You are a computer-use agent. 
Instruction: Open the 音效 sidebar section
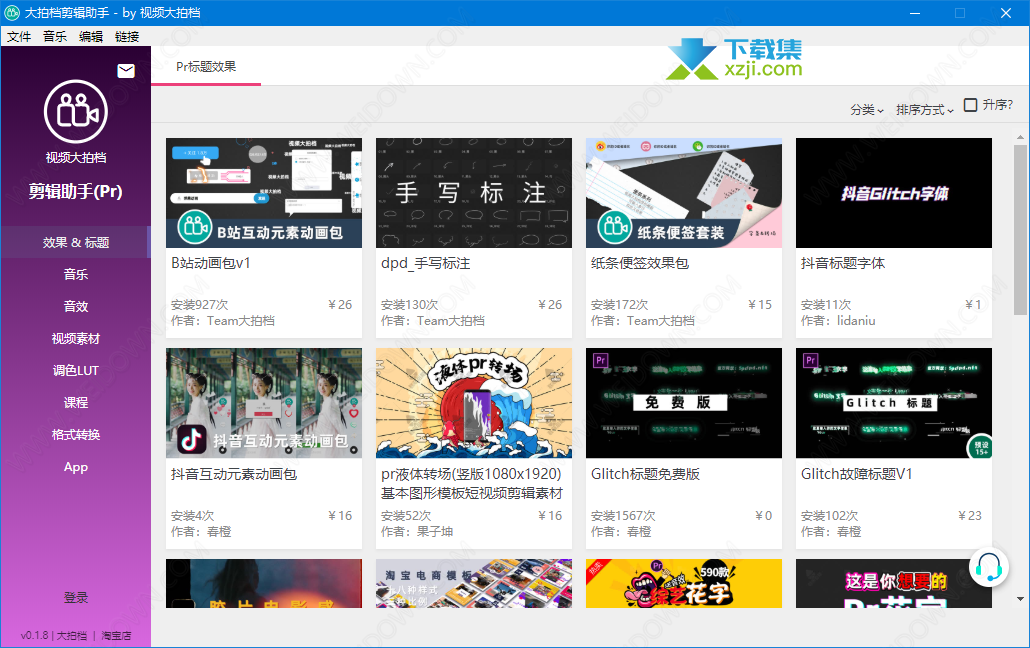tap(76, 307)
